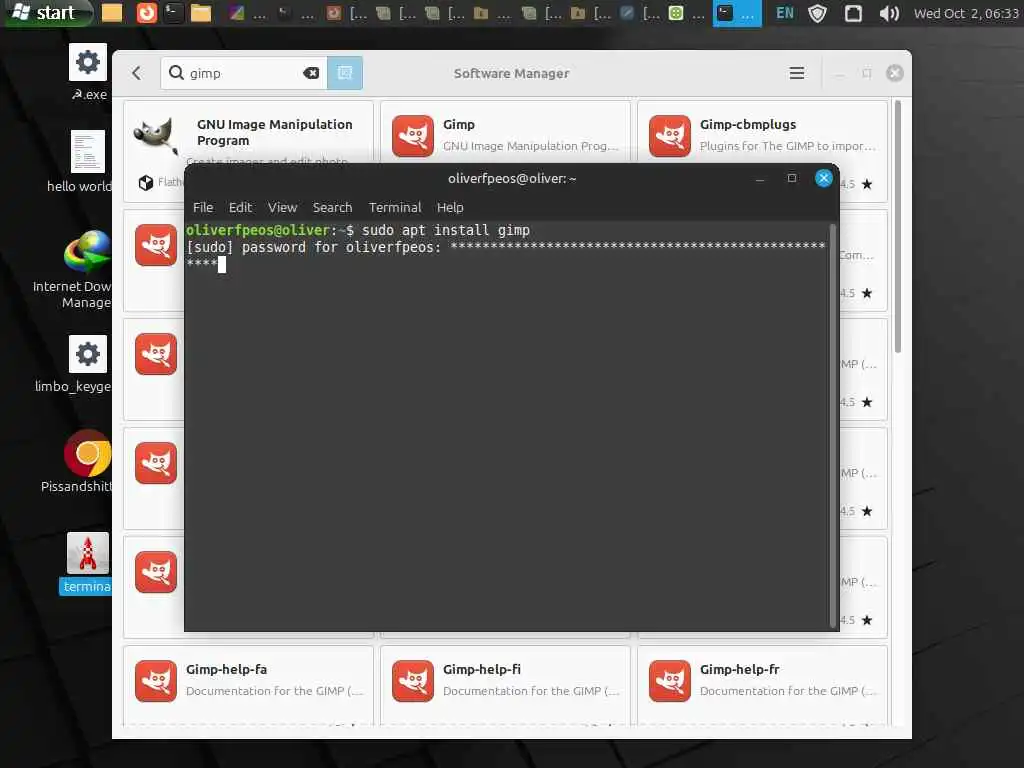The height and width of the screenshot is (768, 1024).
Task: Open the start menu button
Action: pos(46,12)
